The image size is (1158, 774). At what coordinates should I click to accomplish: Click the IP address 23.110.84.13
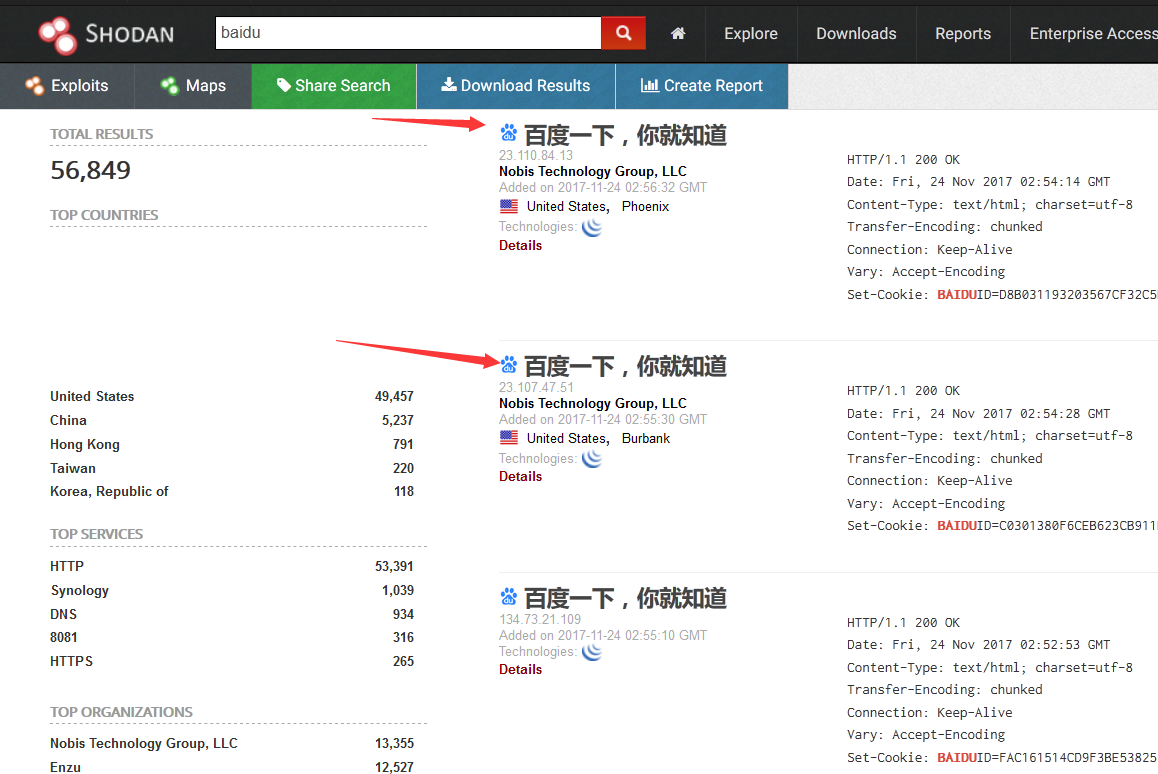pyautogui.click(x=537, y=155)
